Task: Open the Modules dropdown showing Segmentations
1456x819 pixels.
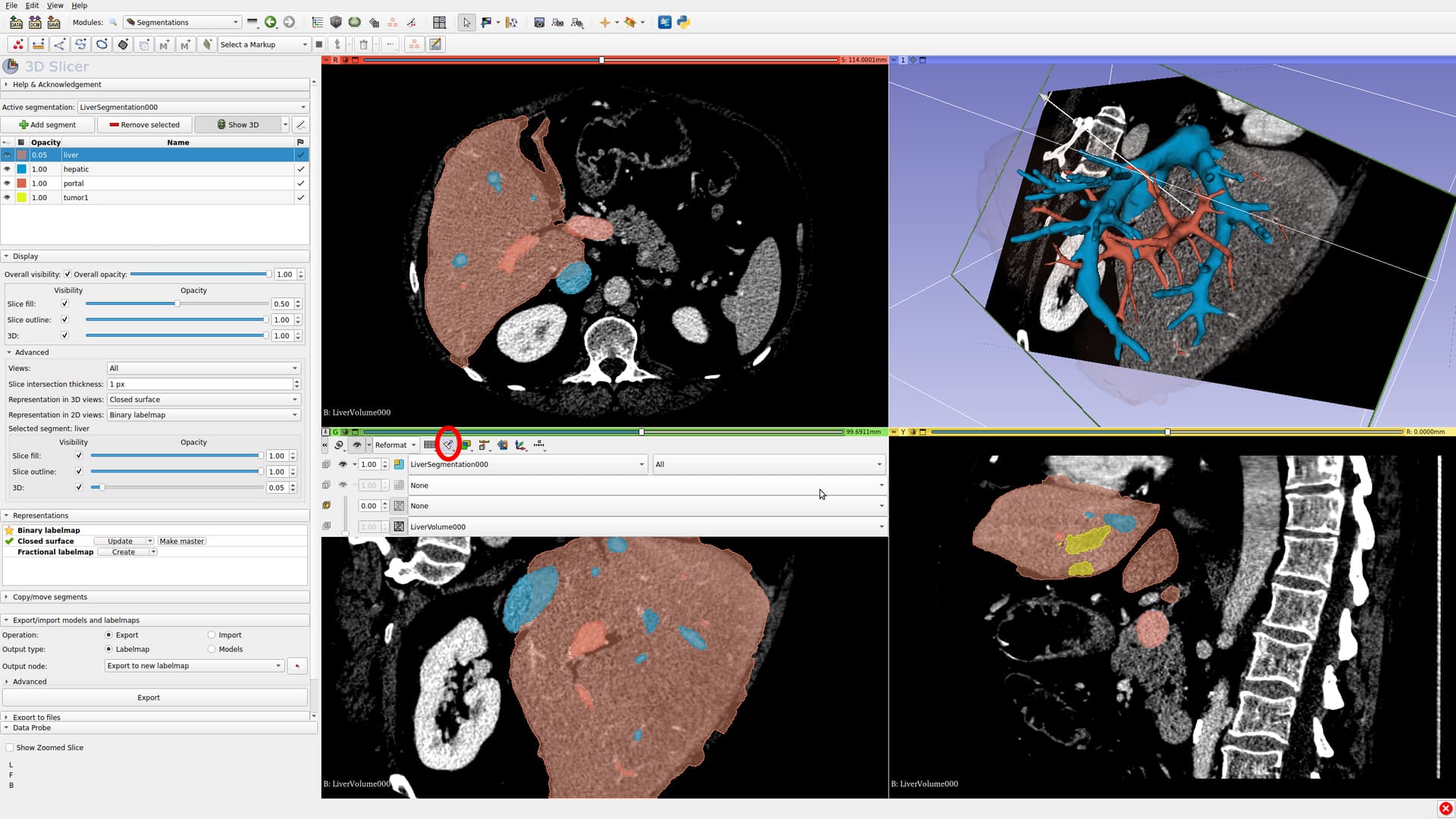Action: point(182,22)
